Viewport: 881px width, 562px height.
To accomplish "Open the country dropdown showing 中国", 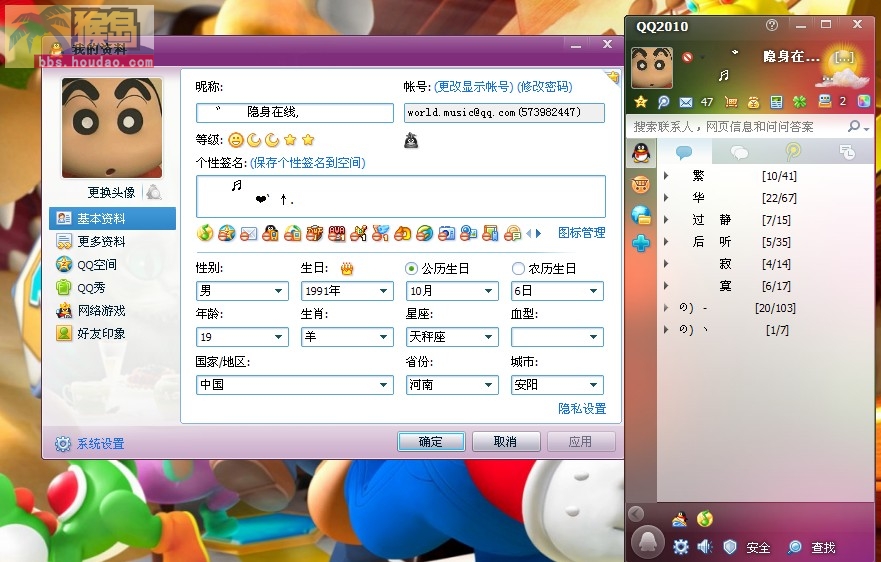I will point(294,385).
